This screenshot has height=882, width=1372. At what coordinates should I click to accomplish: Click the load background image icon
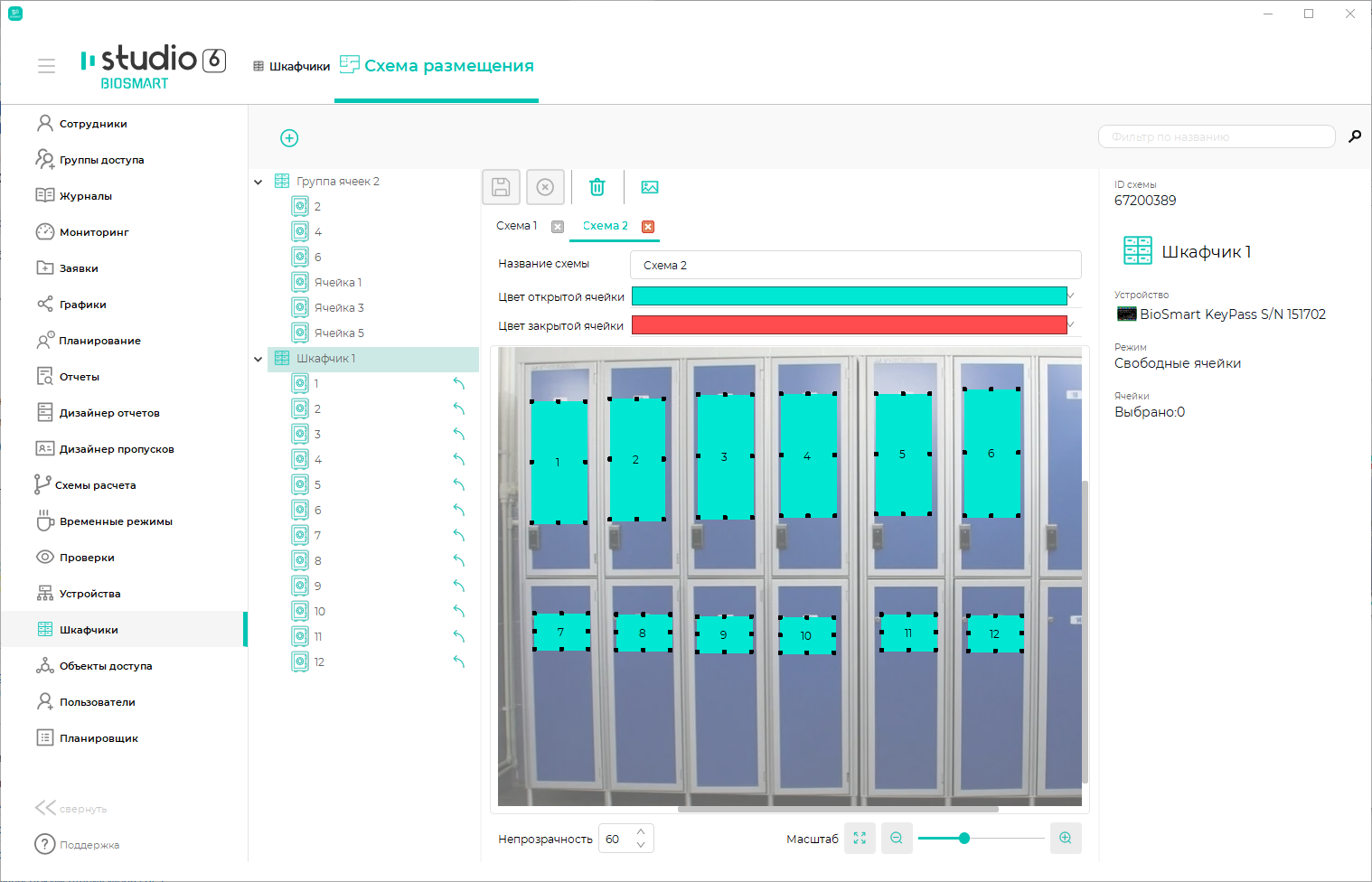click(x=650, y=187)
